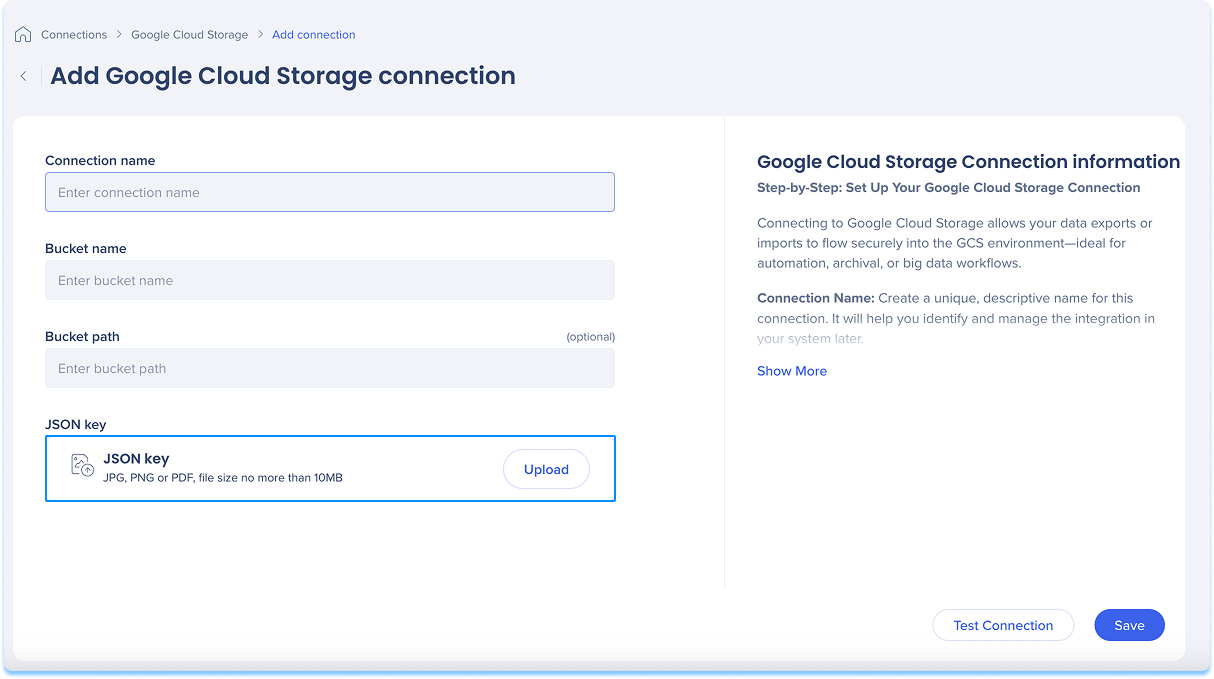1214x679 pixels.
Task: Open Google Cloud Storage breadcrumb link
Action: [189, 35]
